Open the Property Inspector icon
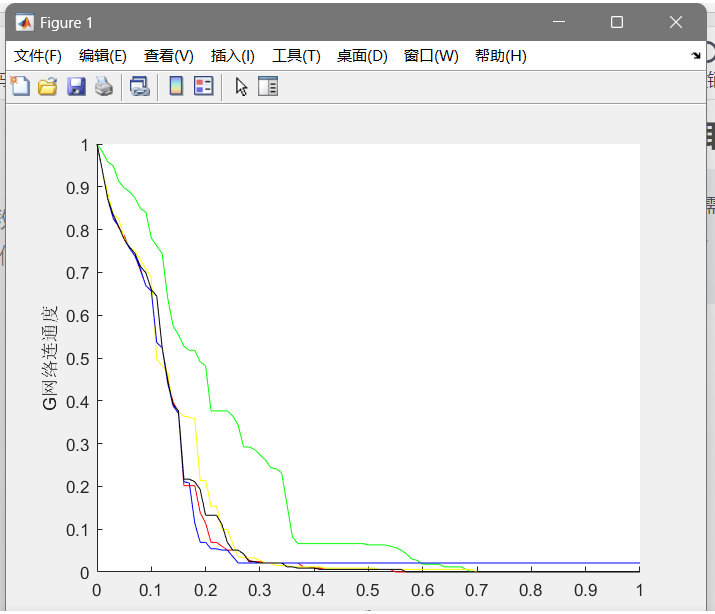Screen dimensions: 715x614 268,86
